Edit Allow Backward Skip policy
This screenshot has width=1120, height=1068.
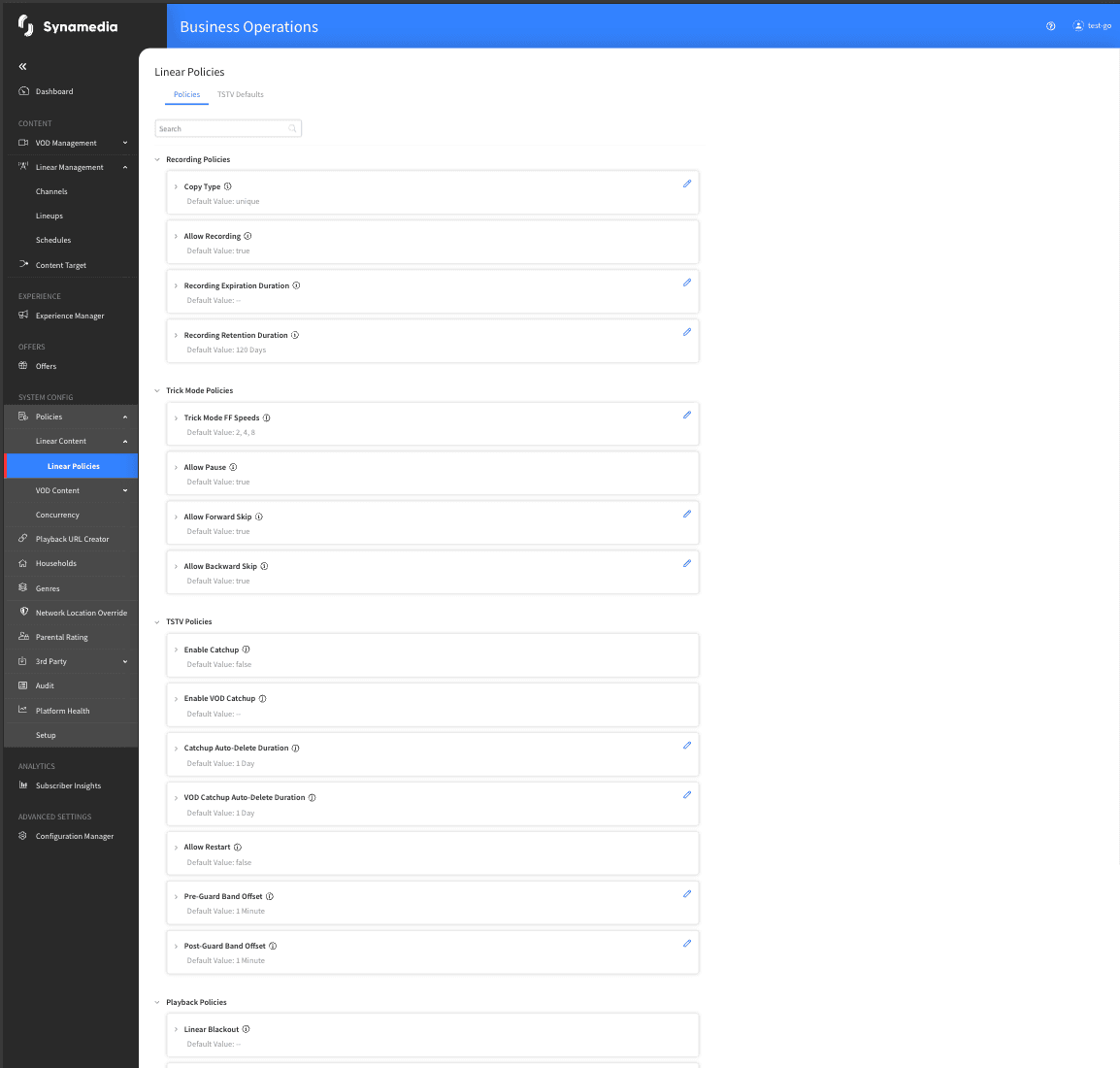686,564
